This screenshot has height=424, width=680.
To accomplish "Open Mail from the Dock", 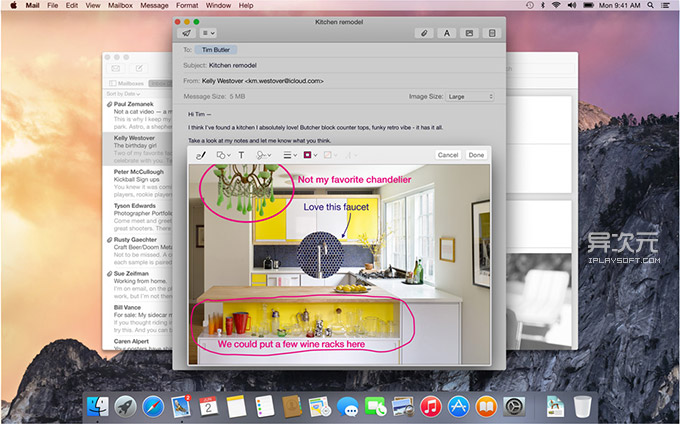I will tap(181, 407).
